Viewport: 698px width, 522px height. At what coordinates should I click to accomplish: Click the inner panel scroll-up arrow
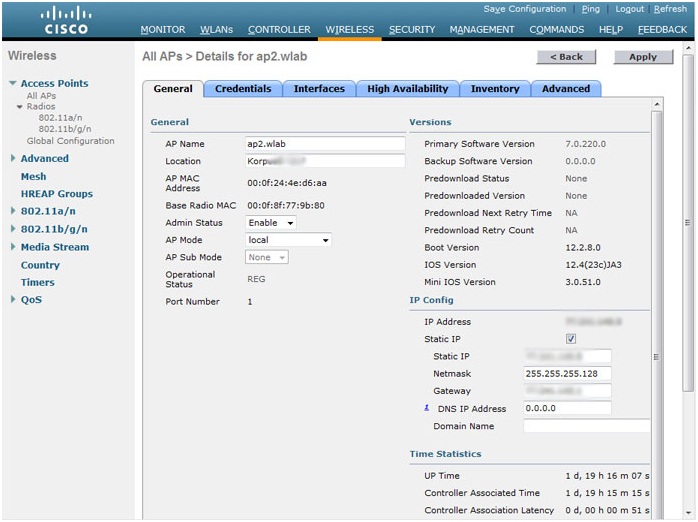pyautogui.click(x=657, y=105)
